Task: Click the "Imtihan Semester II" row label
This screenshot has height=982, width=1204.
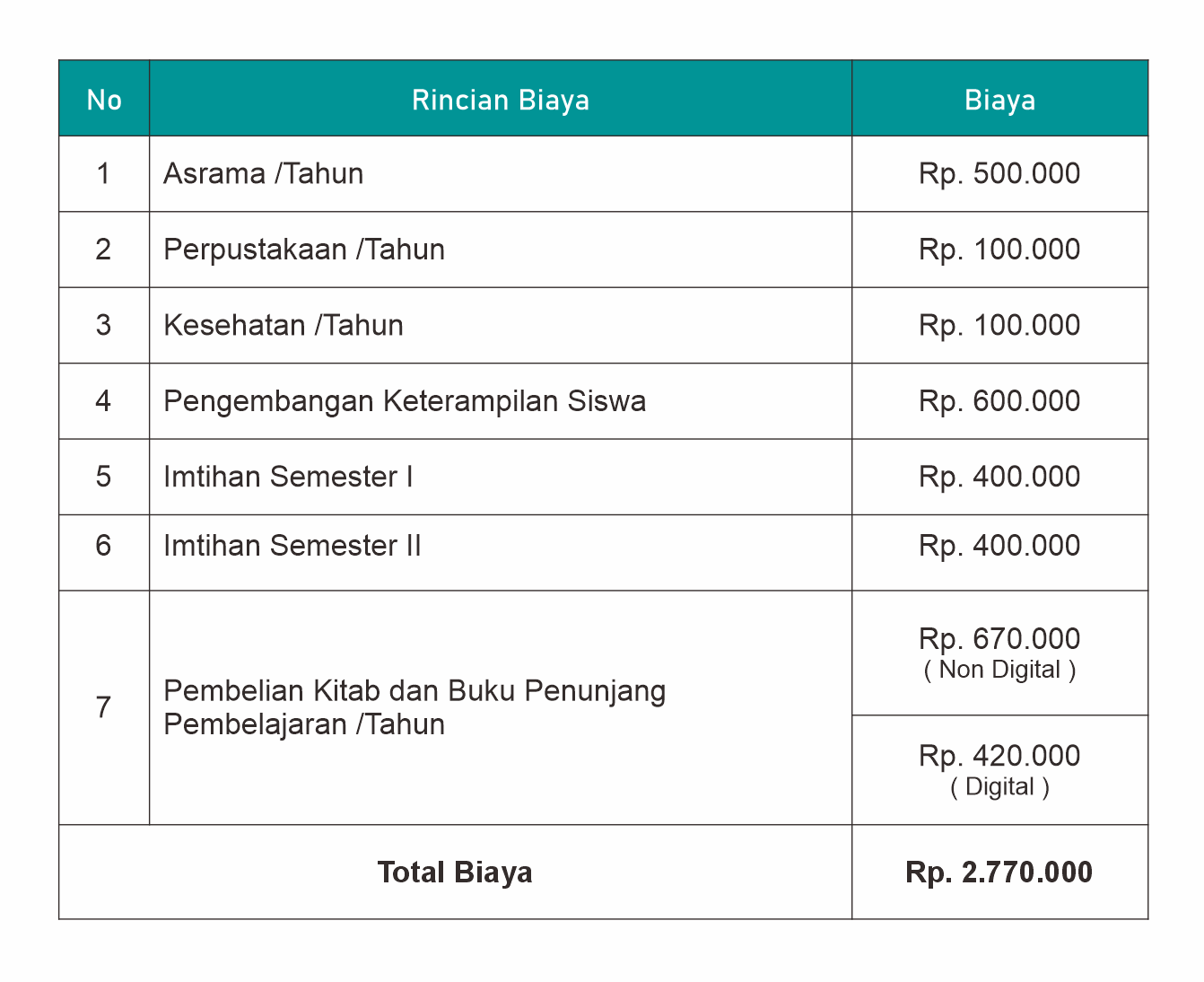Action: pos(292,546)
